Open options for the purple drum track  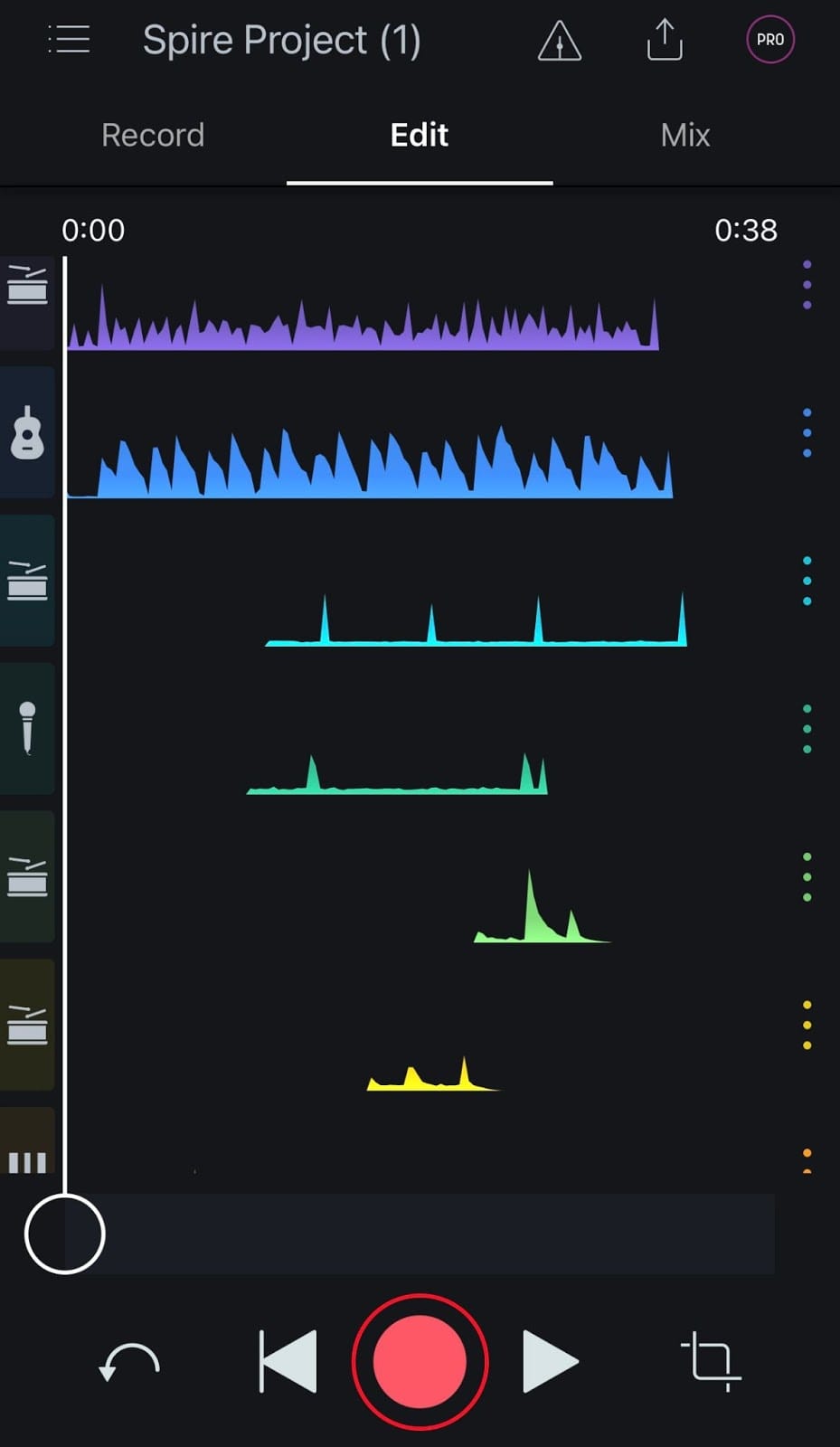click(807, 285)
